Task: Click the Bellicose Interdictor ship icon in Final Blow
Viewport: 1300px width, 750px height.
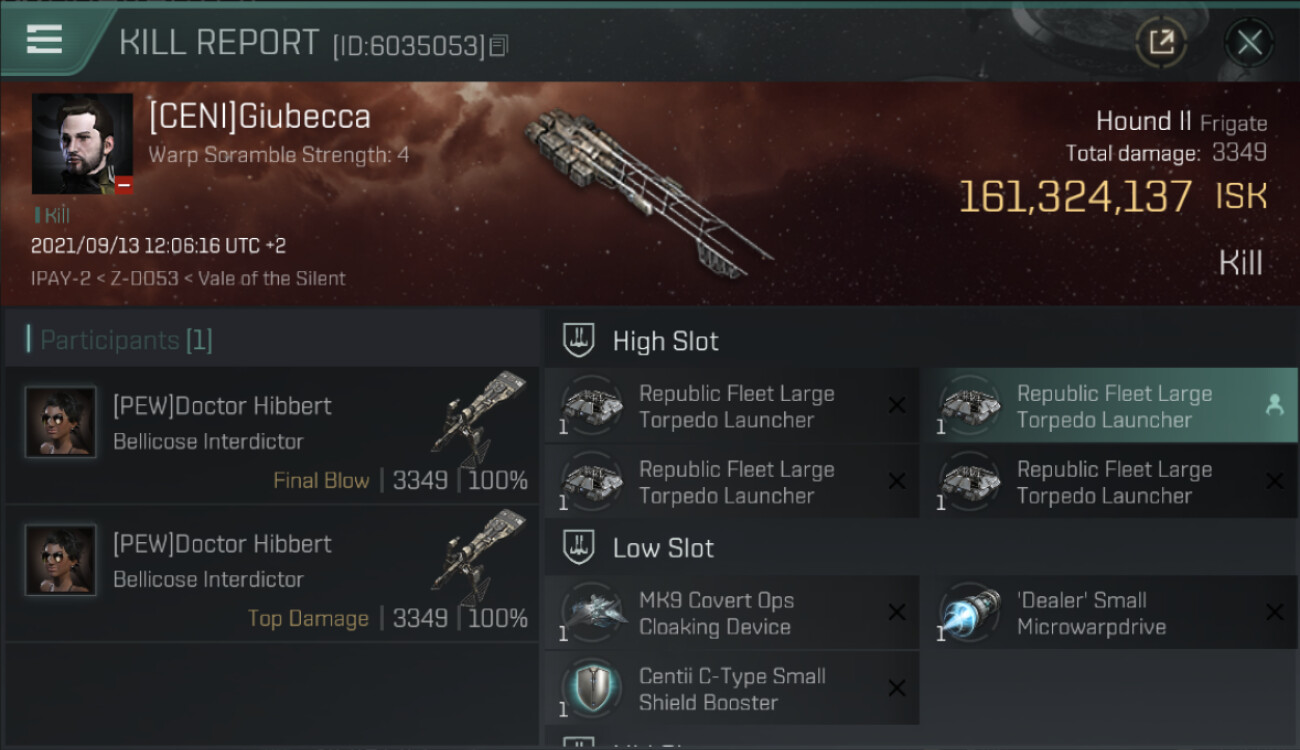Action: coord(480,418)
